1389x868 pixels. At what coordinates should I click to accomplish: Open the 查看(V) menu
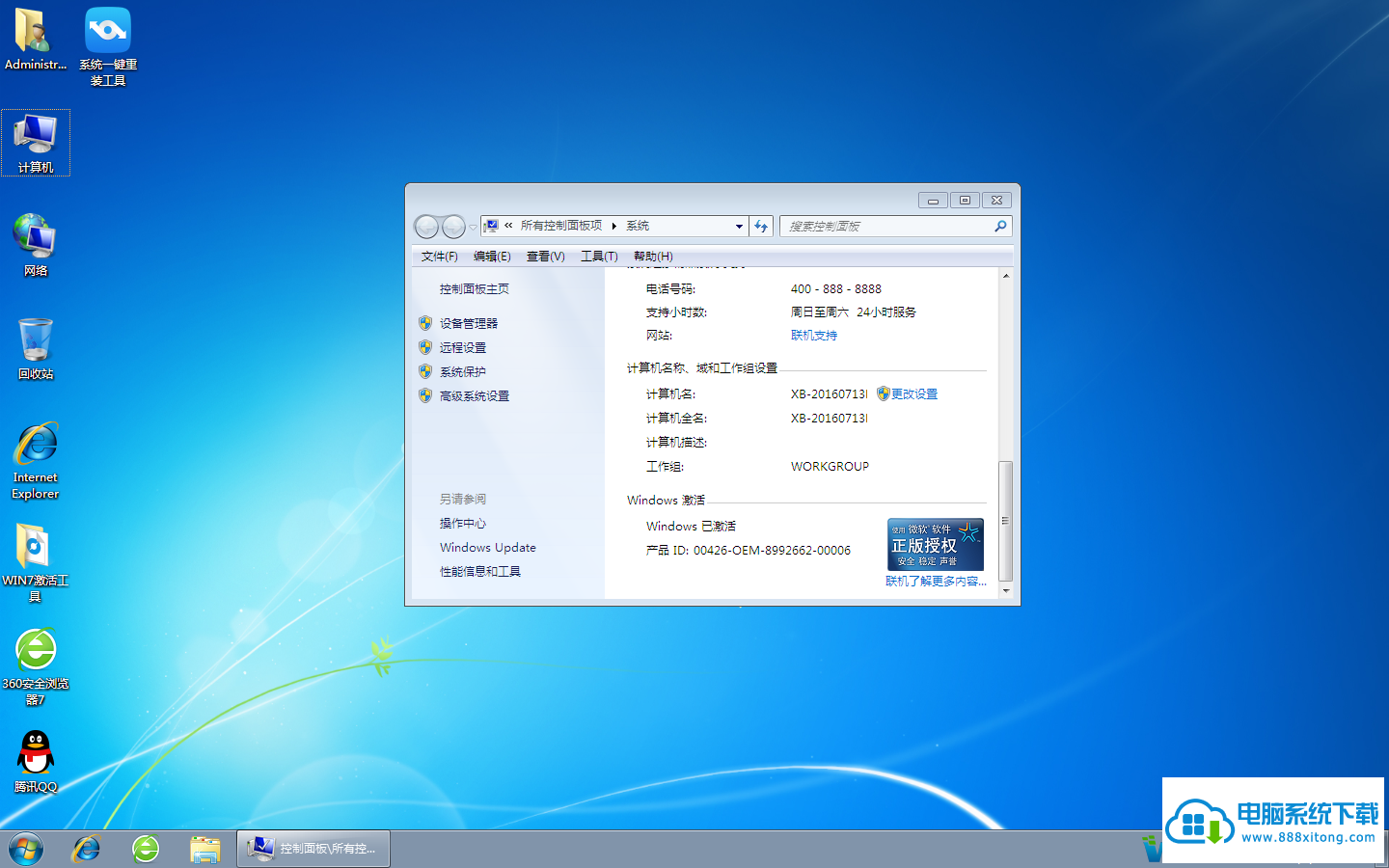tap(545, 256)
